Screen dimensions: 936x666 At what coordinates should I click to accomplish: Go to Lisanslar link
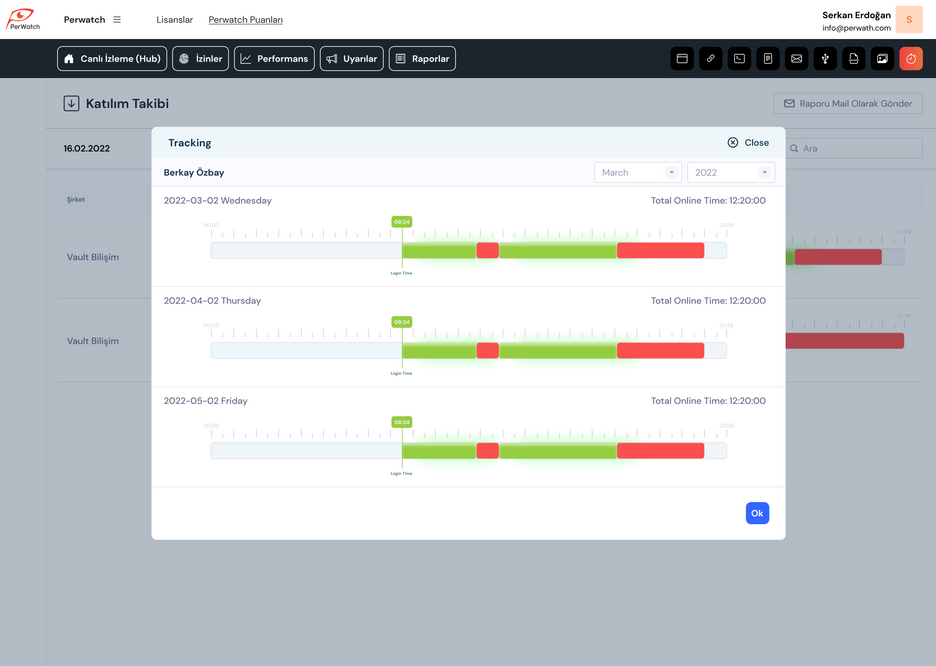pos(174,20)
